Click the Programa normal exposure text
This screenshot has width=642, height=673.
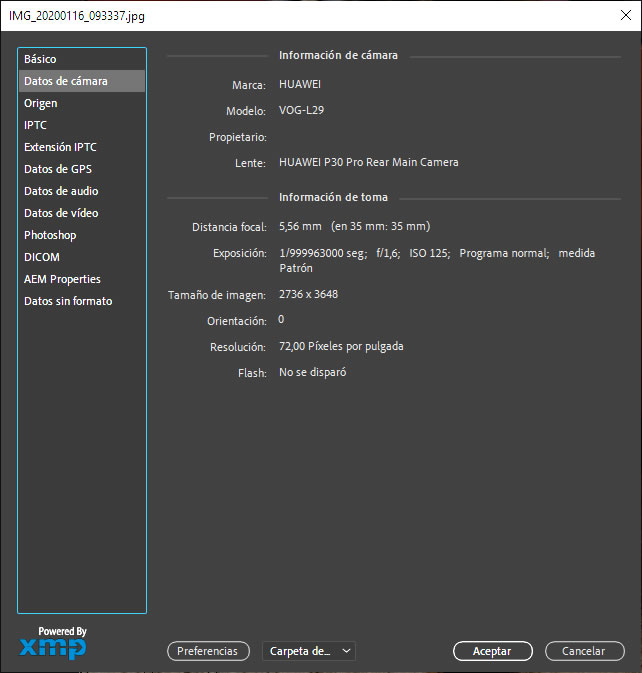(x=504, y=253)
